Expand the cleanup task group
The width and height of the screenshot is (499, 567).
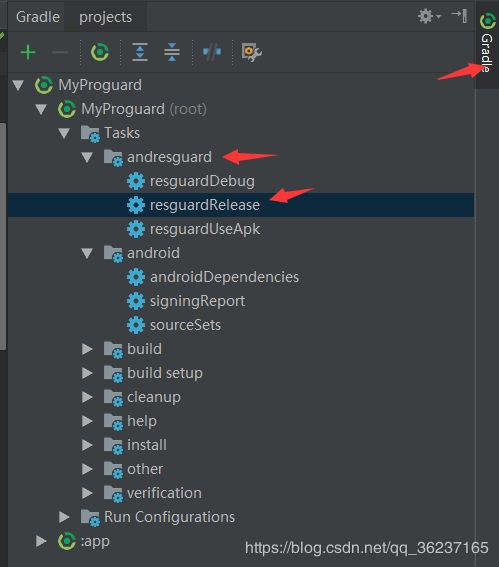pos(87,397)
